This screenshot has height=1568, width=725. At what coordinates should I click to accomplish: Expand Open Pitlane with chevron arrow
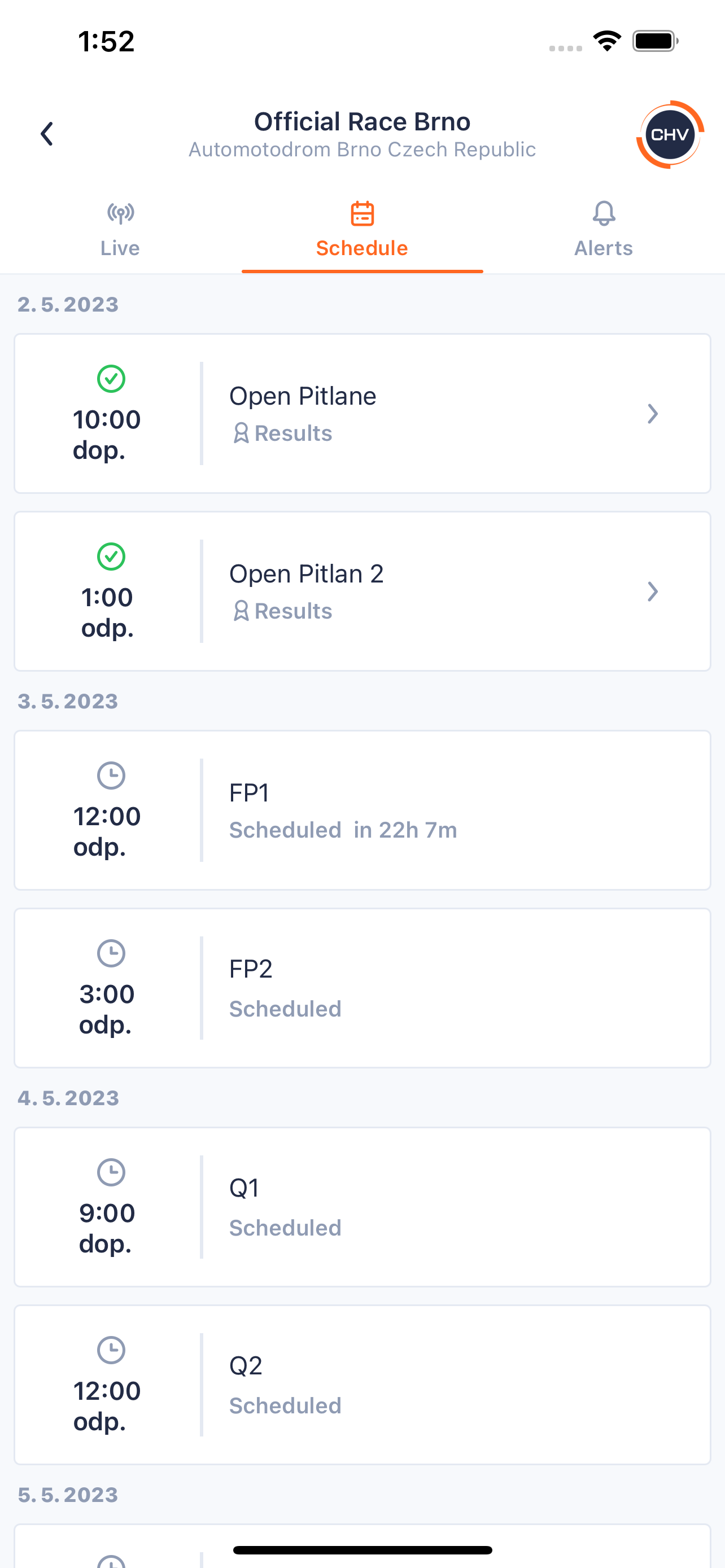653,414
